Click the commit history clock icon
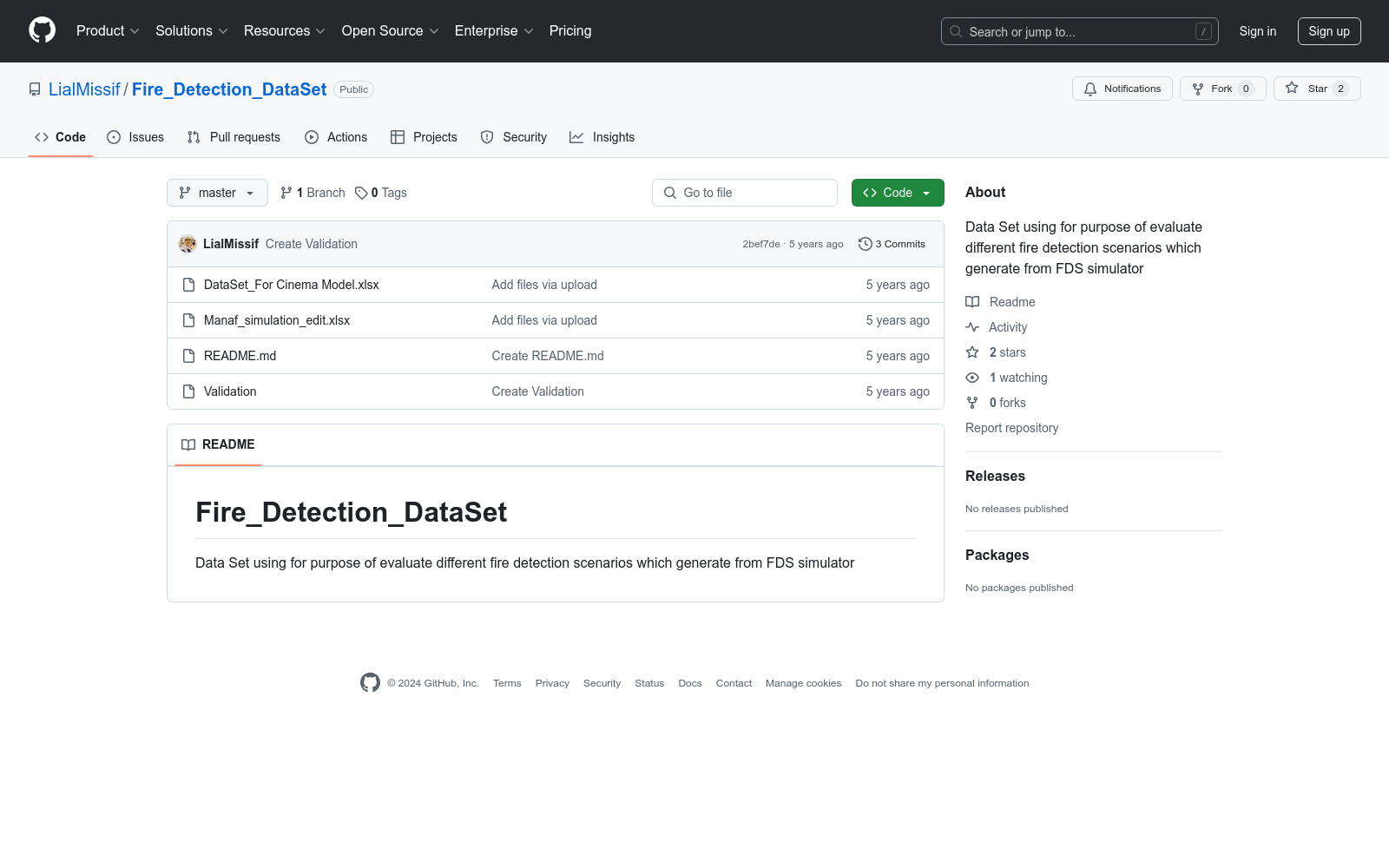The image size is (1389, 868). [x=865, y=244]
